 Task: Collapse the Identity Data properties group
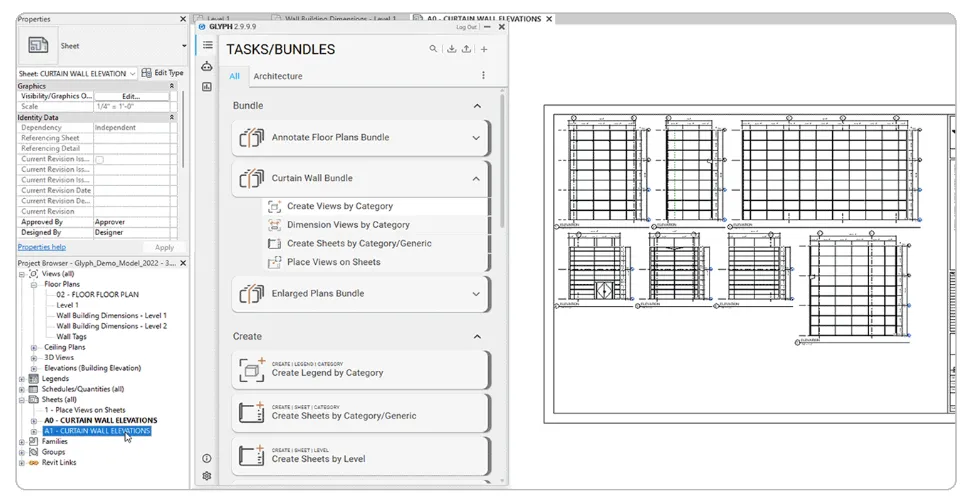pos(172,117)
